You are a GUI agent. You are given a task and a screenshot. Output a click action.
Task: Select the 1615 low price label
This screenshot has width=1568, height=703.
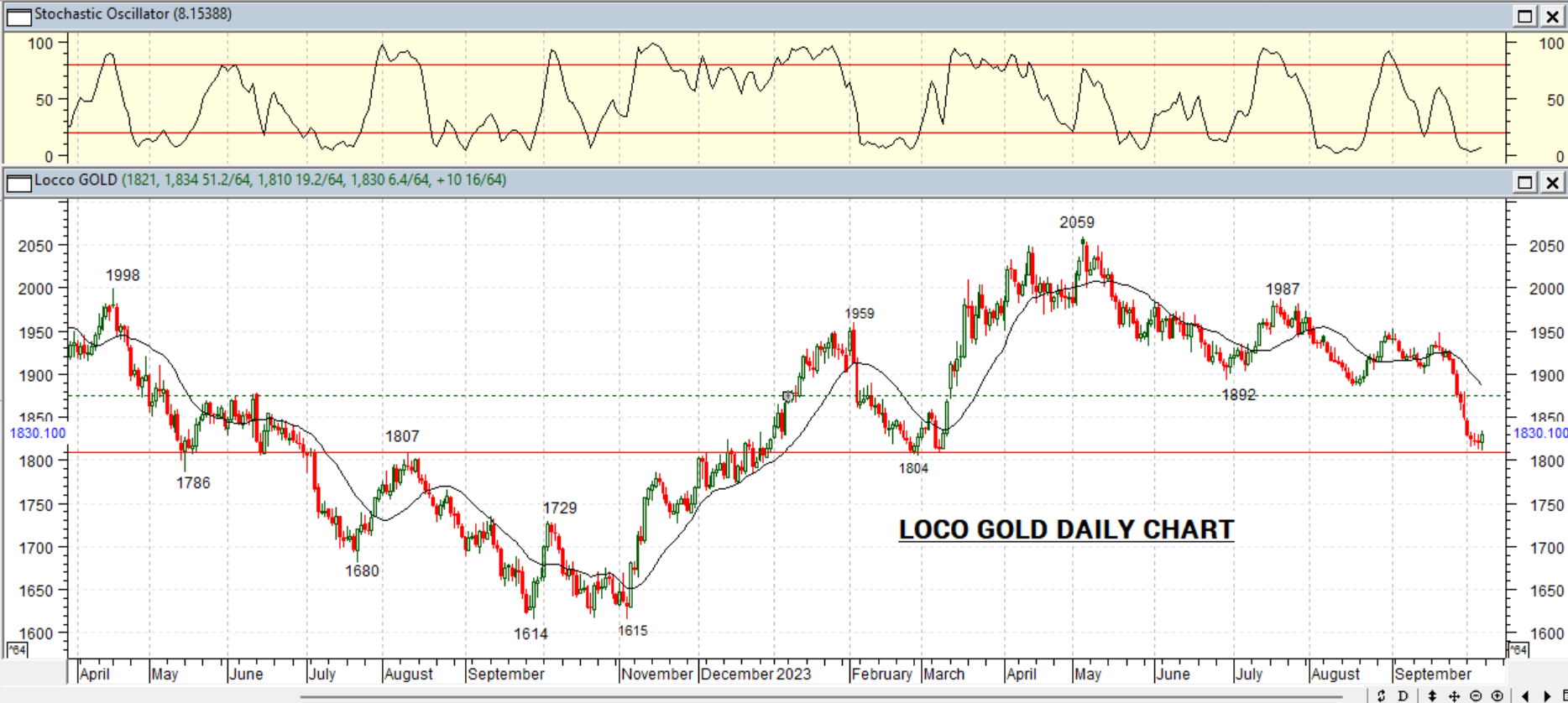[633, 631]
